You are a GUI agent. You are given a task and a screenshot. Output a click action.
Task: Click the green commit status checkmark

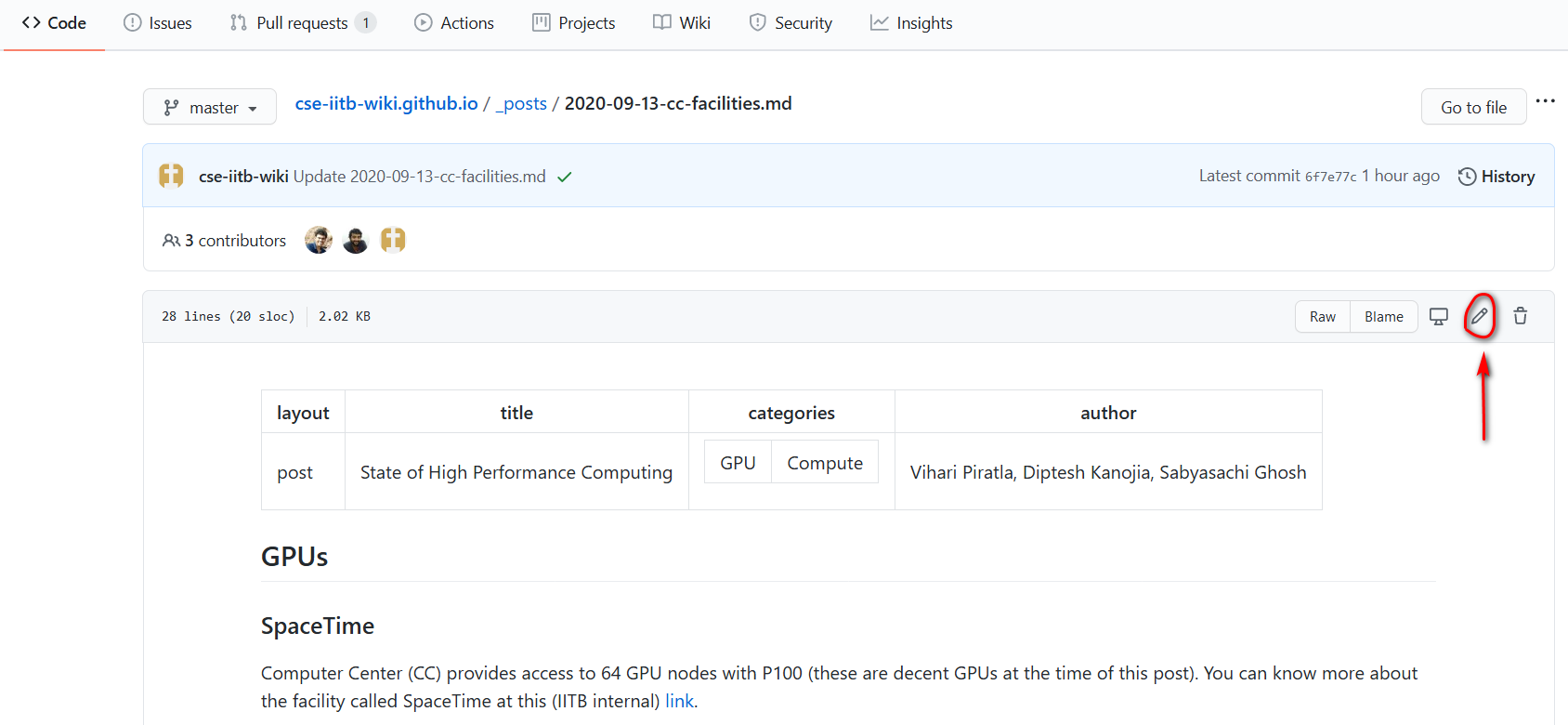(564, 177)
